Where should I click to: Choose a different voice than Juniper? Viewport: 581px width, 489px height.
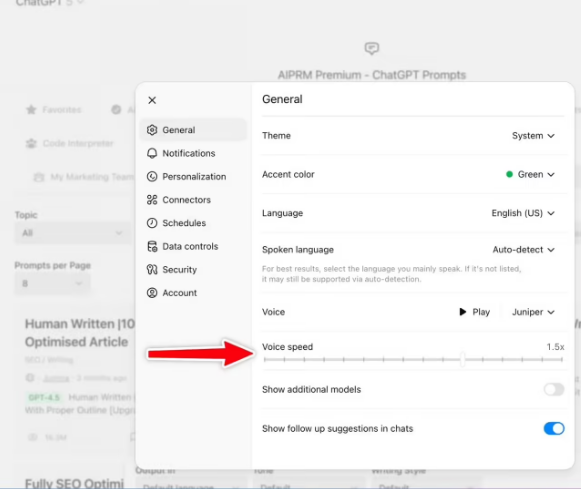(x=533, y=312)
